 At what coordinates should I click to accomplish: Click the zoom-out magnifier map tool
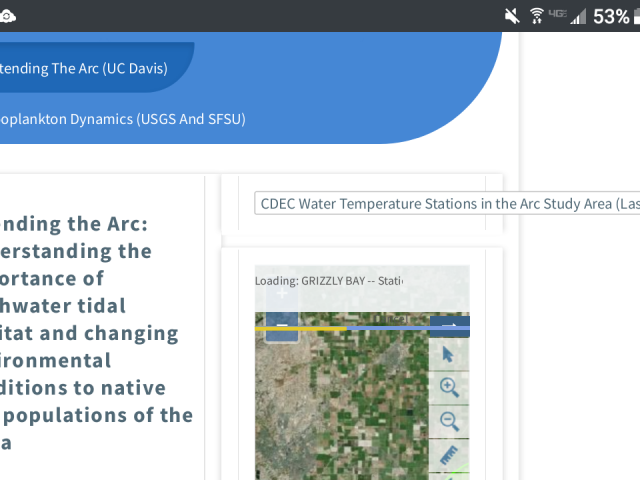449,422
